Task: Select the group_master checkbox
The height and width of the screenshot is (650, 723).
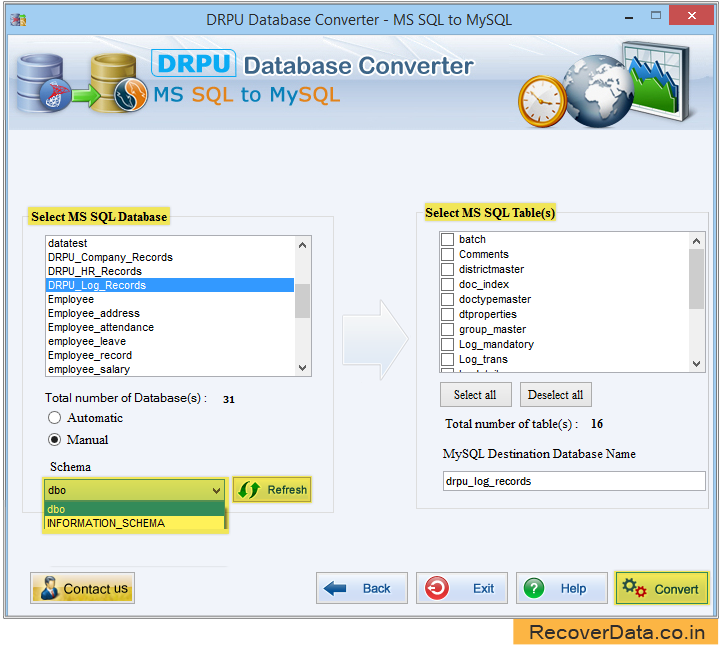Action: 447,330
